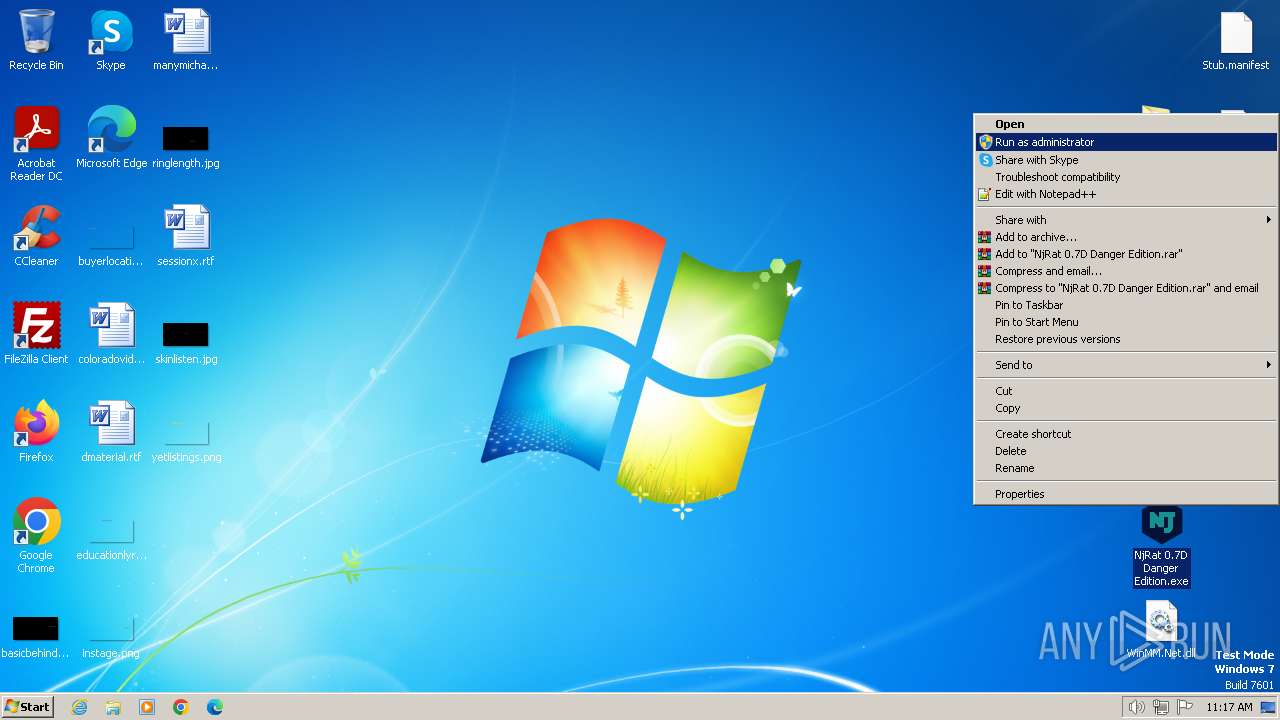Select Stub.manifest file icon
Viewport: 1280px width, 720px height.
1236,40
